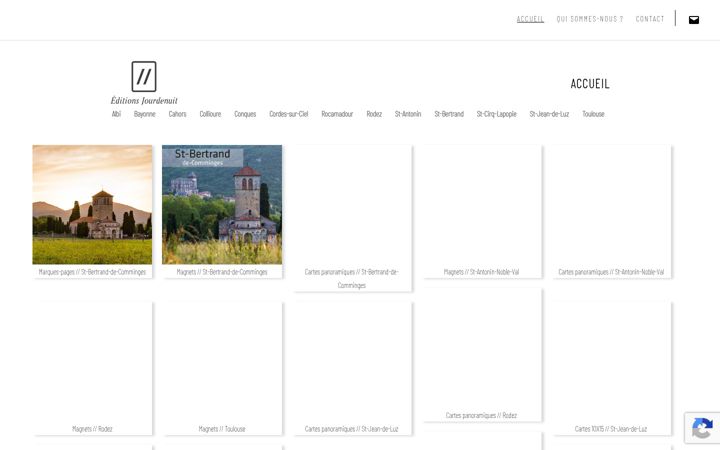Select the St-Antonin city link
This screenshot has width=720, height=450.
click(x=408, y=114)
